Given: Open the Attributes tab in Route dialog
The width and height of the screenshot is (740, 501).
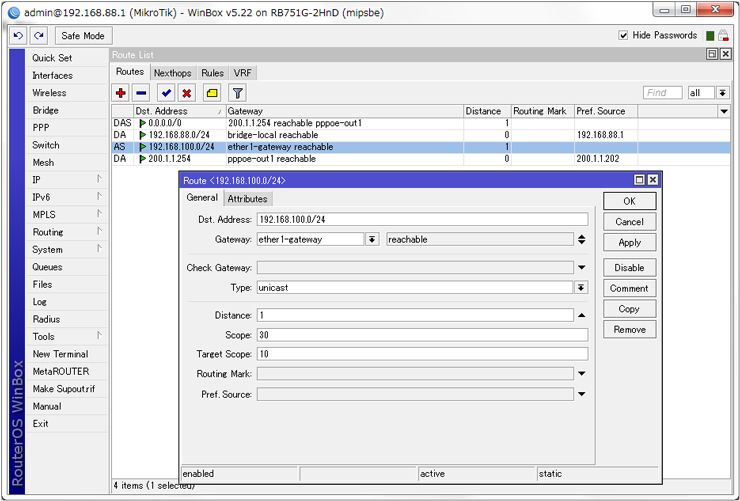Looking at the screenshot, I should (247, 199).
